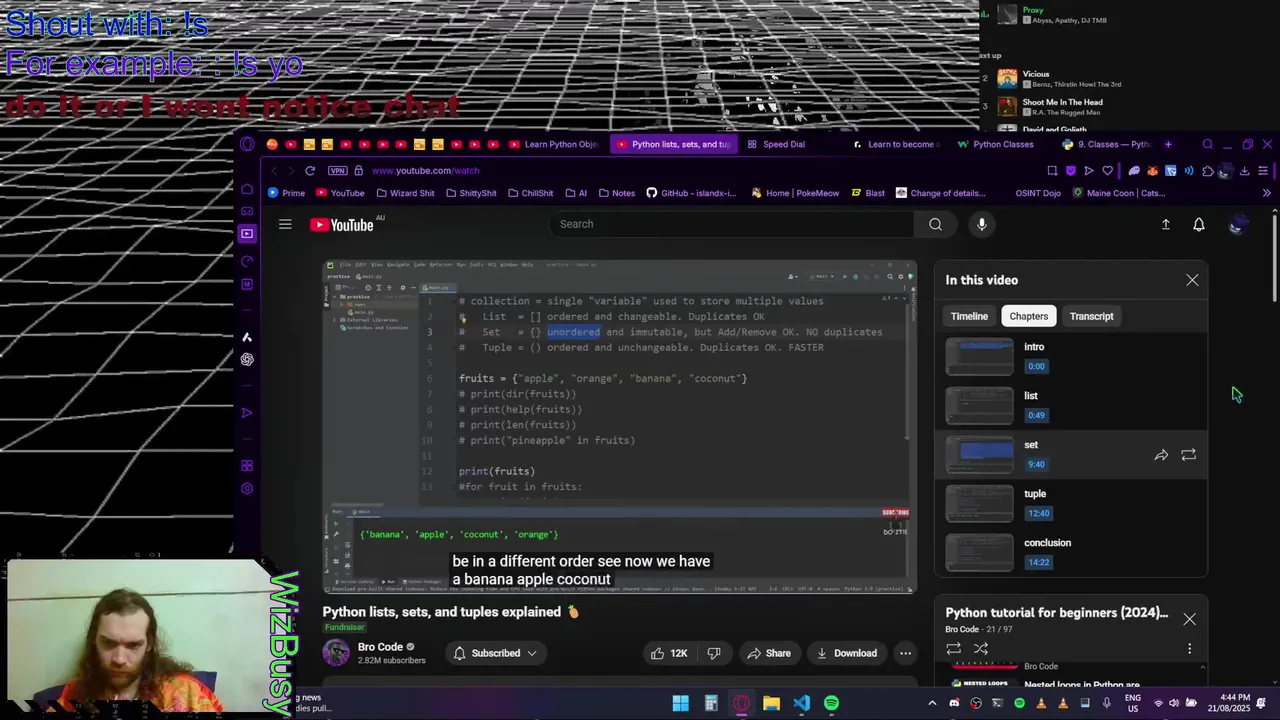Open Opera downloads icon

point(1244,171)
